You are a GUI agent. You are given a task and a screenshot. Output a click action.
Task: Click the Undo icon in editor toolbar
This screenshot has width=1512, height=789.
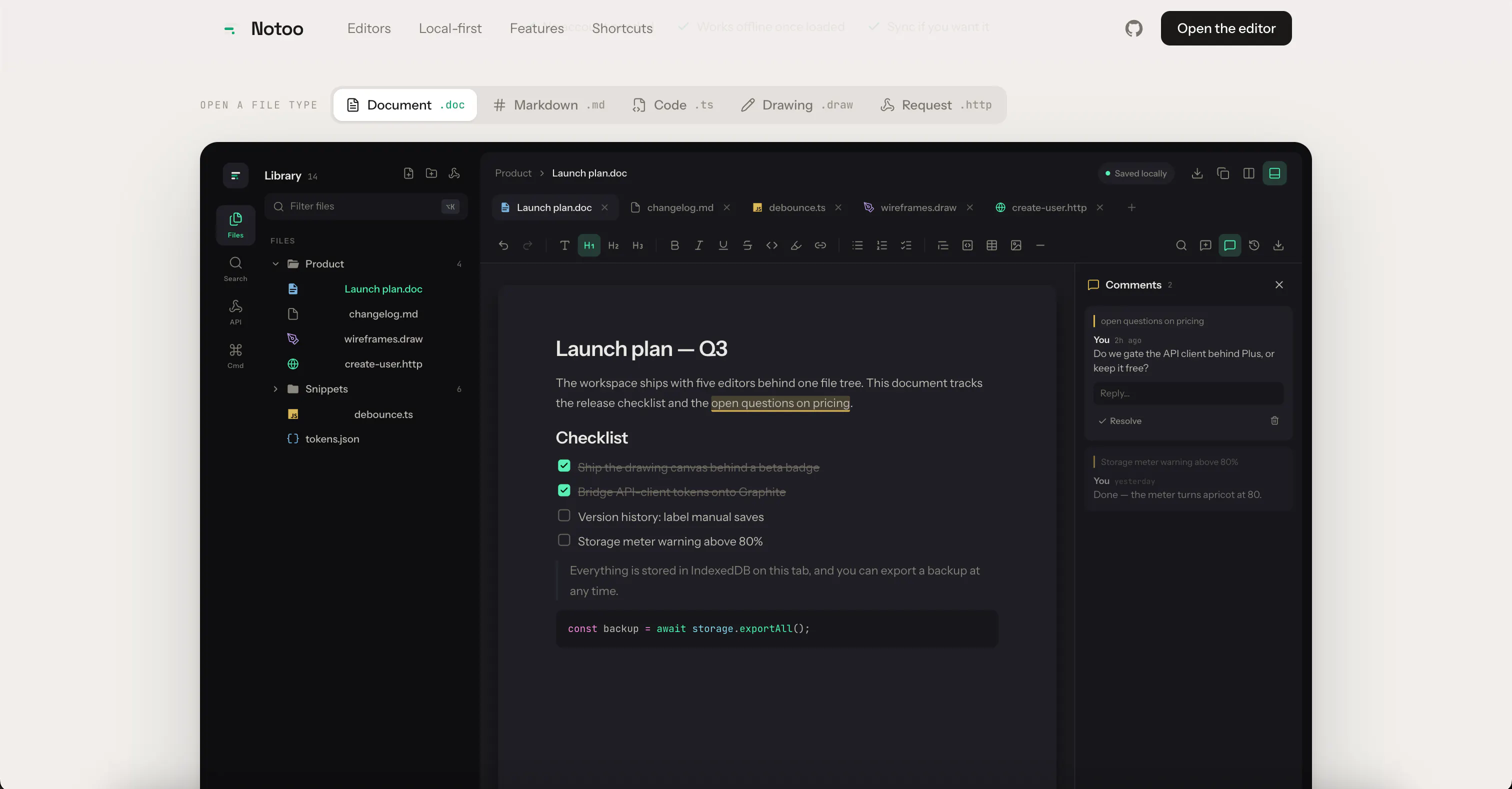click(x=503, y=245)
